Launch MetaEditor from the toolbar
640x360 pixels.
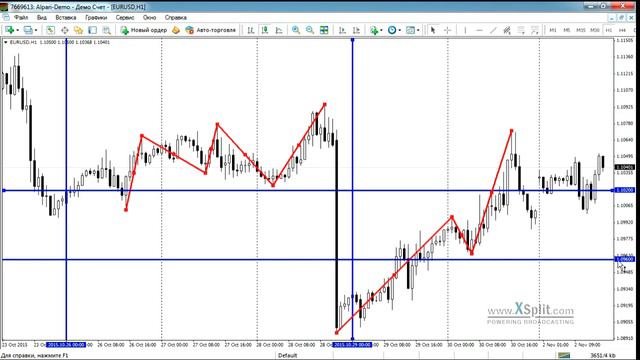point(176,30)
